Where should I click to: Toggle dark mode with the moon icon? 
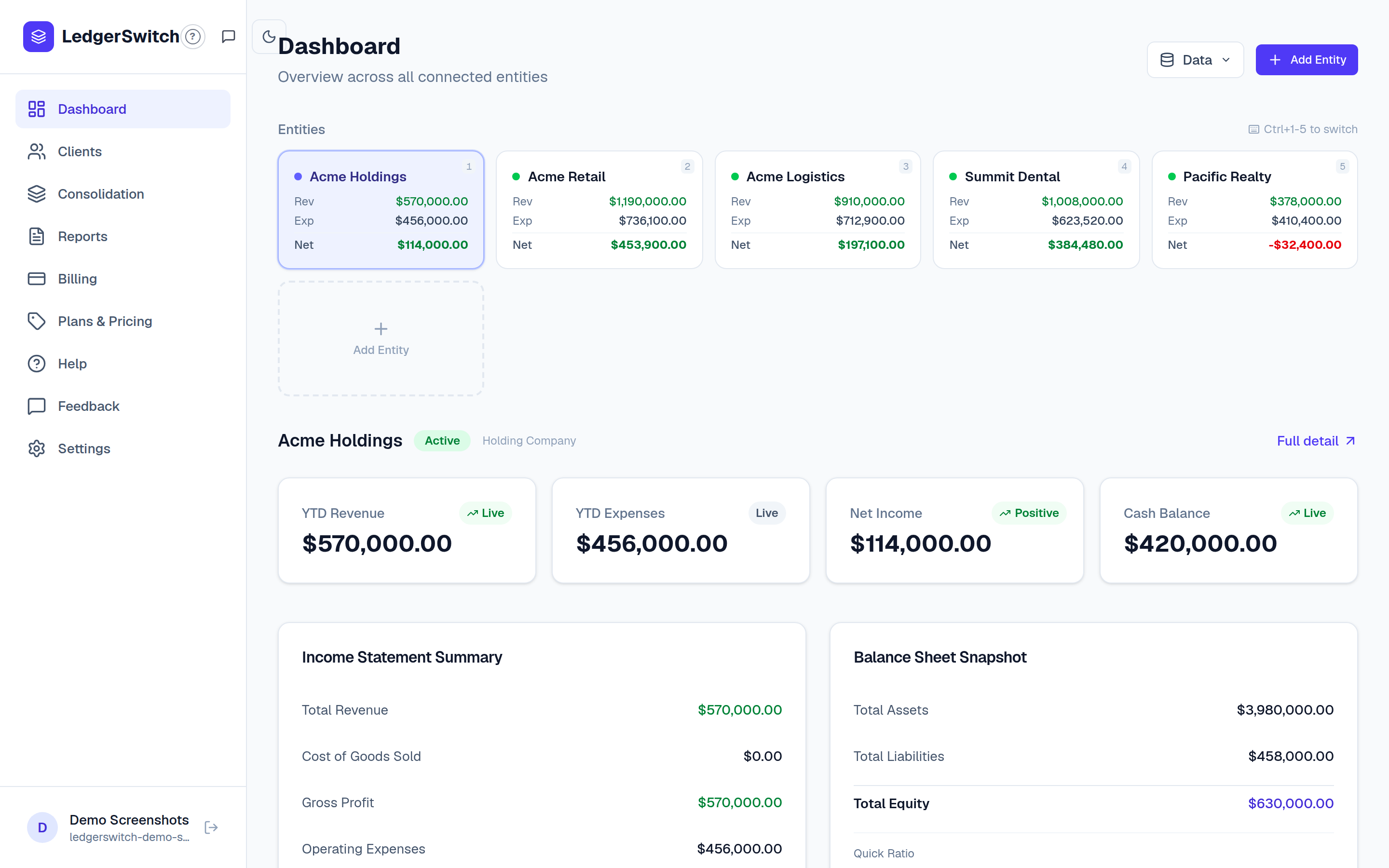(x=269, y=37)
